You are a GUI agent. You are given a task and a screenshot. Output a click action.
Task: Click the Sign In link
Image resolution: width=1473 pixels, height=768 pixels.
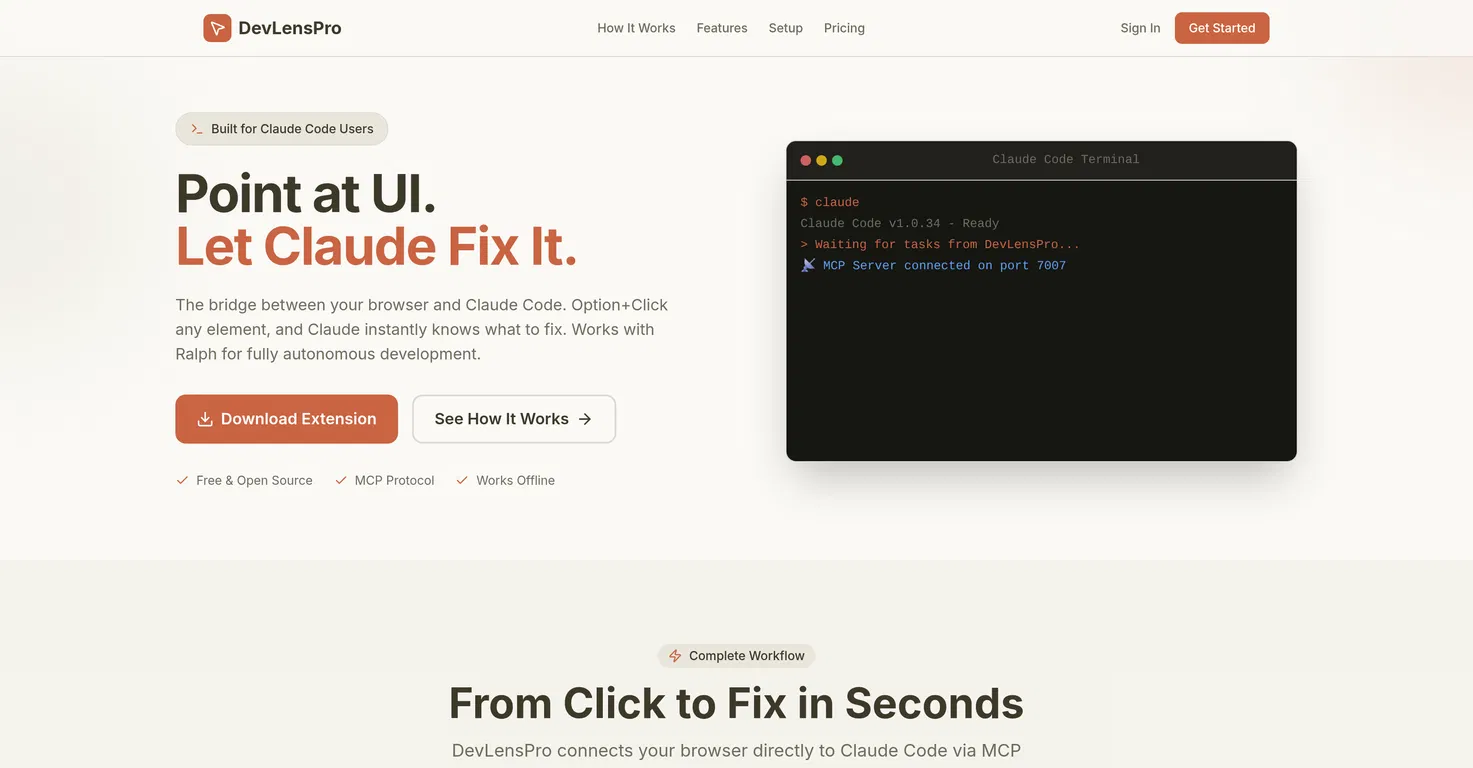point(1140,28)
